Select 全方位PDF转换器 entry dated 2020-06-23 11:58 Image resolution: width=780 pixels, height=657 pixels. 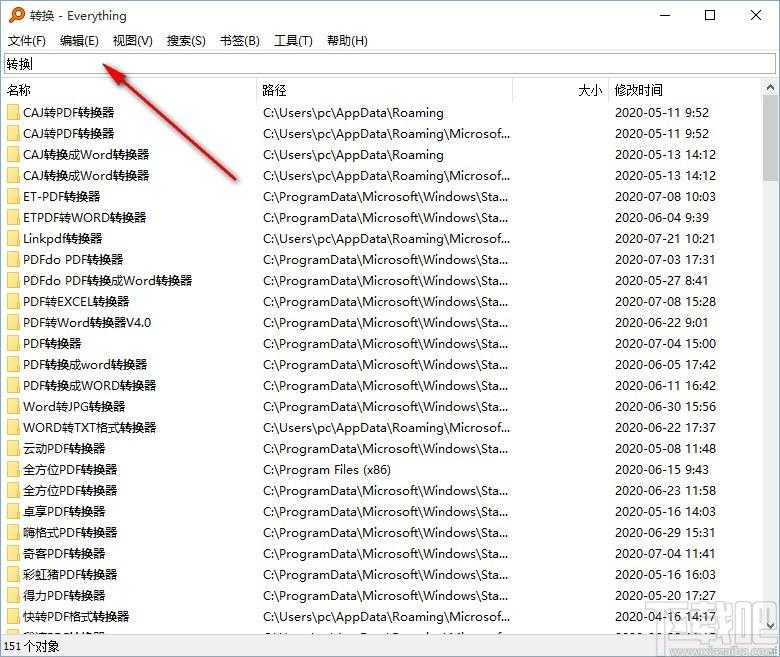point(70,490)
